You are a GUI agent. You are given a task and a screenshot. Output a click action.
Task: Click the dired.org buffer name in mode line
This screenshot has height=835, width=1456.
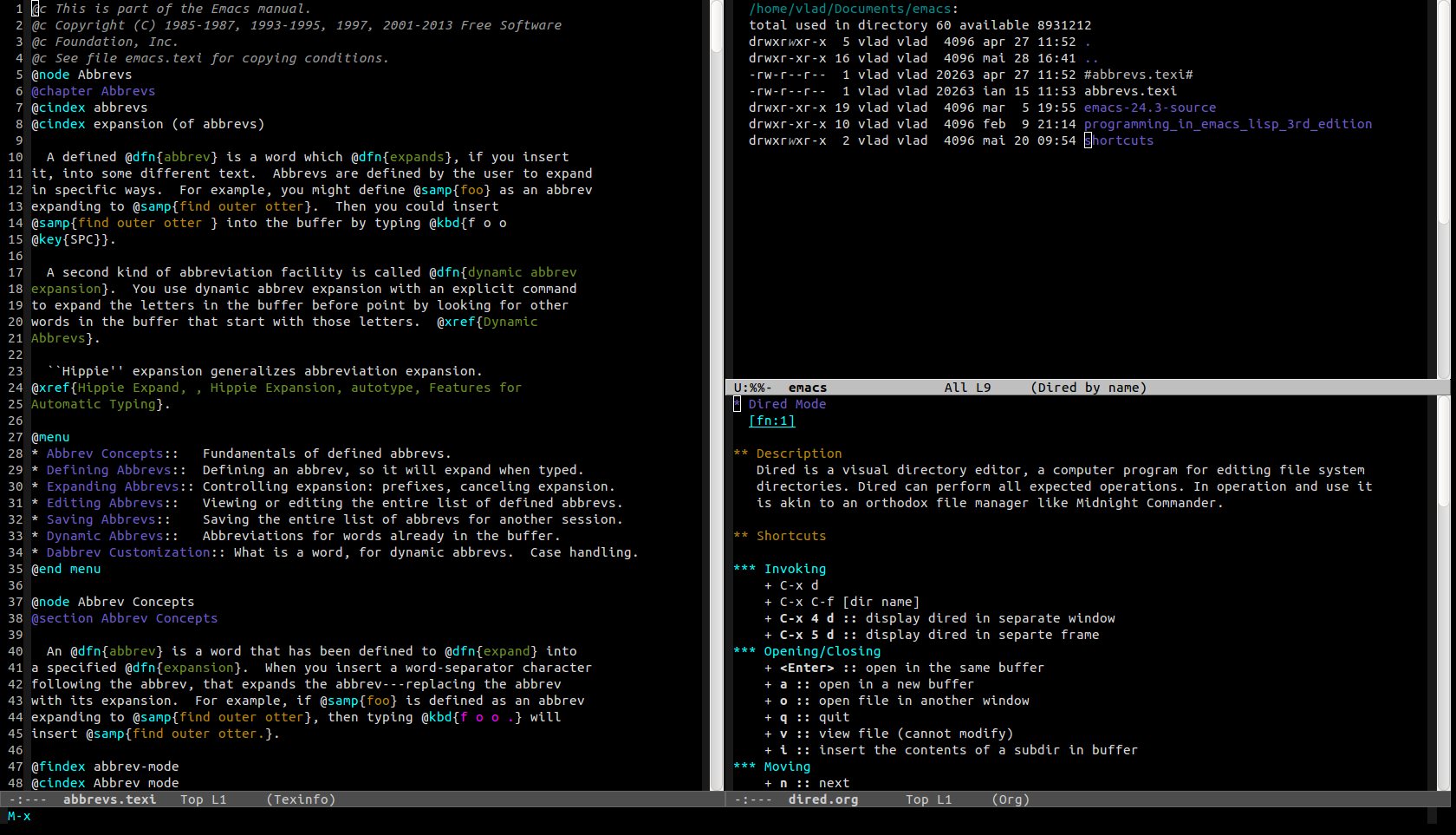click(823, 799)
